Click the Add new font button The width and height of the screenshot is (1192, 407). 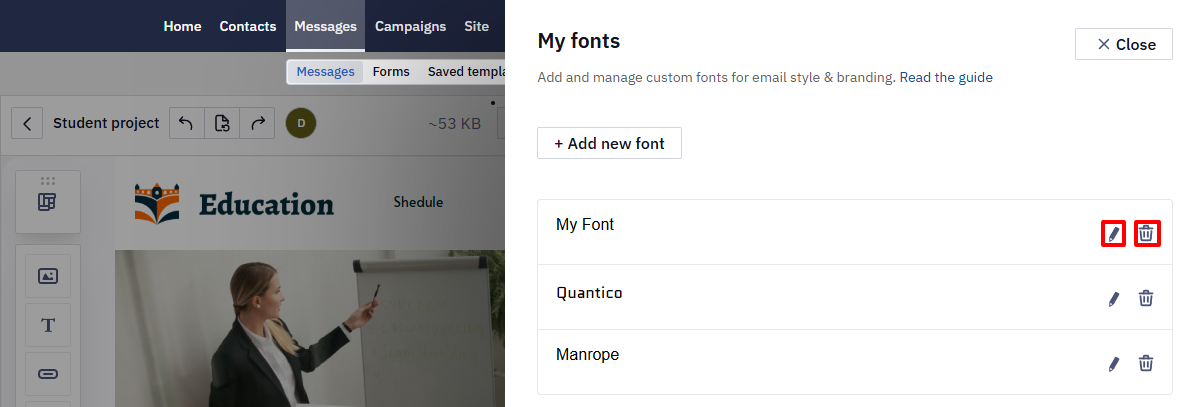[x=610, y=143]
